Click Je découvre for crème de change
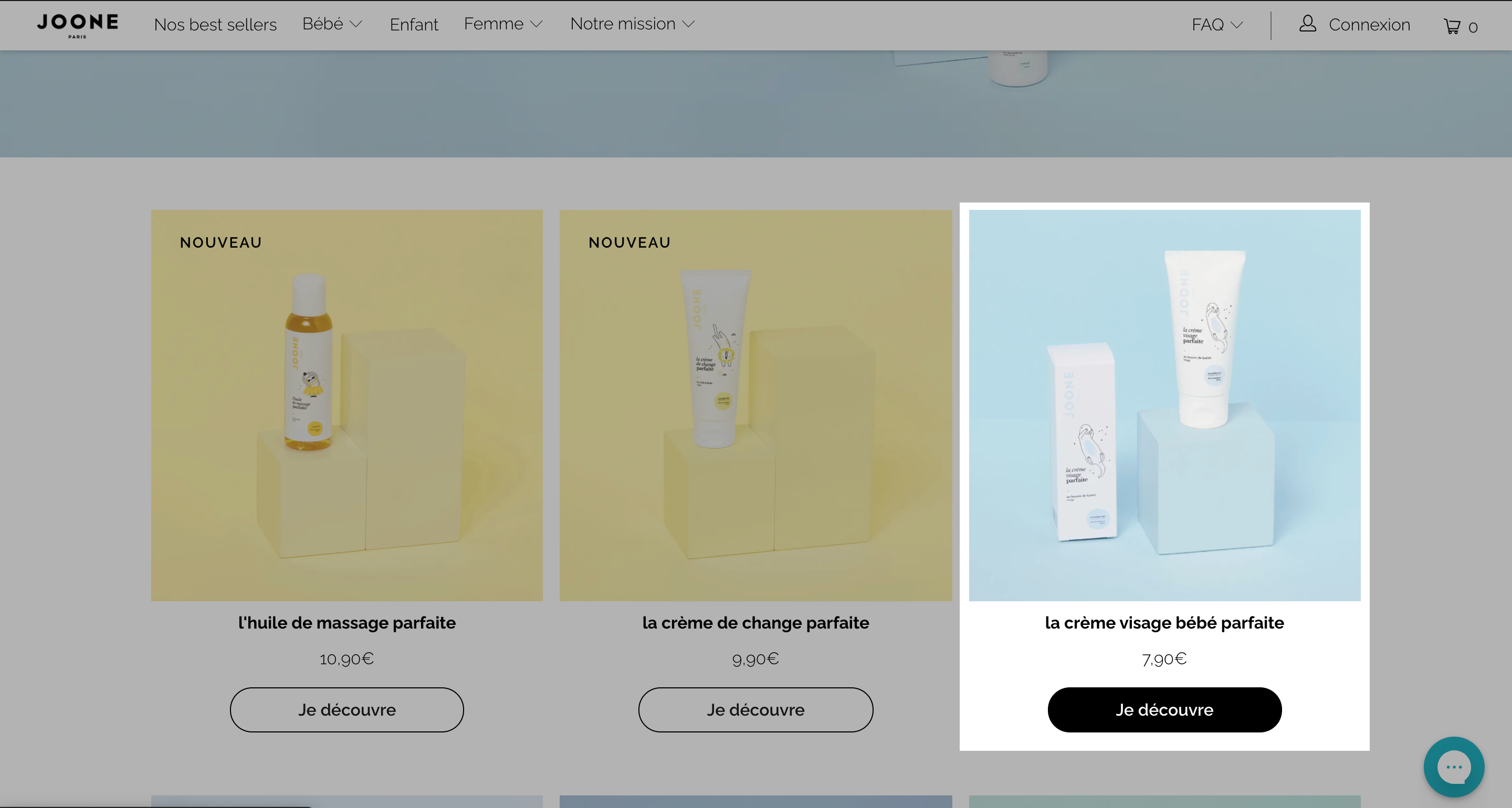The height and width of the screenshot is (808, 1512). point(755,709)
